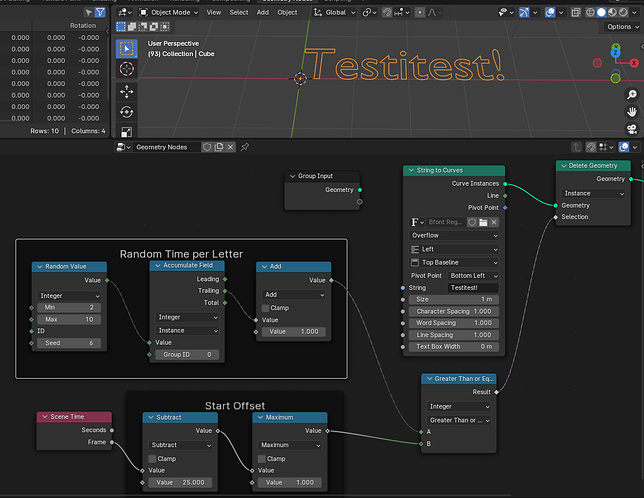Click the String field containing Testitest!
The height and width of the screenshot is (498, 644).
[473, 288]
